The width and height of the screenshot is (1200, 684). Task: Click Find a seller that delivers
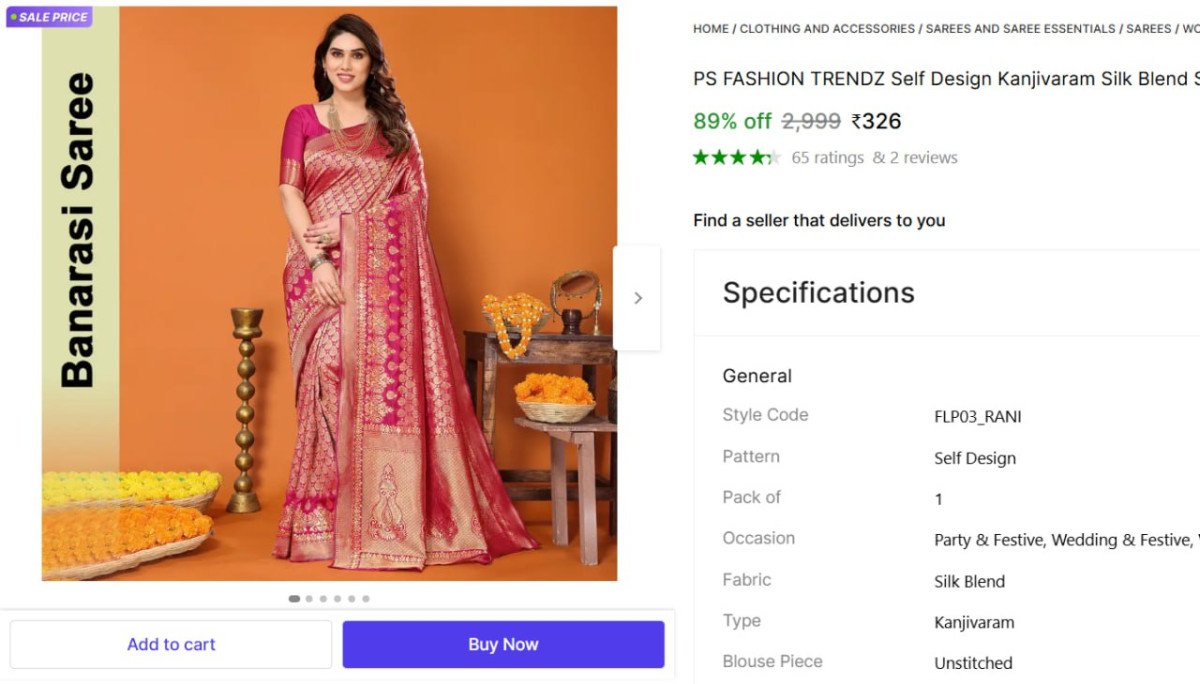(x=819, y=220)
